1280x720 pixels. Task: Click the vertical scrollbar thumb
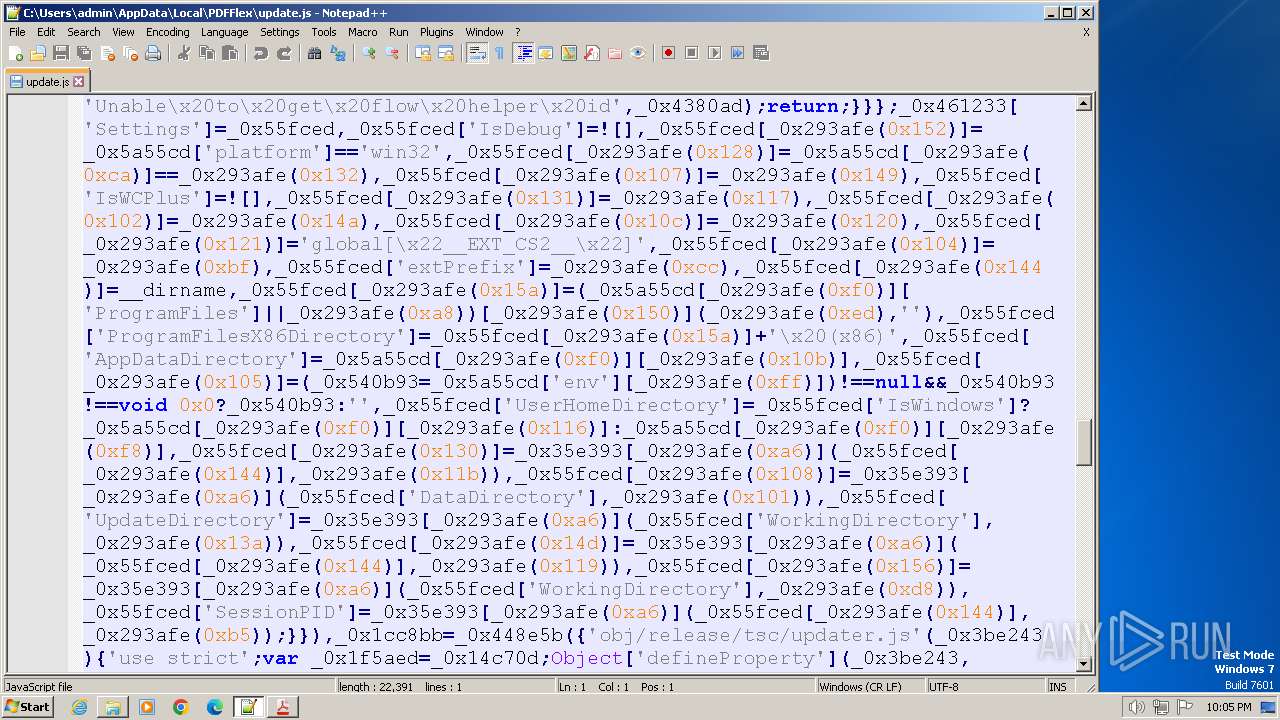tap(1084, 442)
